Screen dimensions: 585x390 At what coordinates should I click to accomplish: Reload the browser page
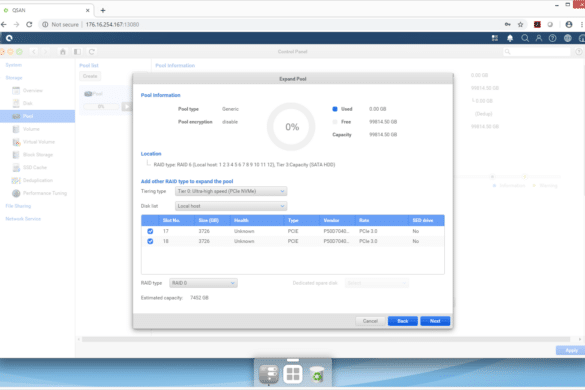29,25
